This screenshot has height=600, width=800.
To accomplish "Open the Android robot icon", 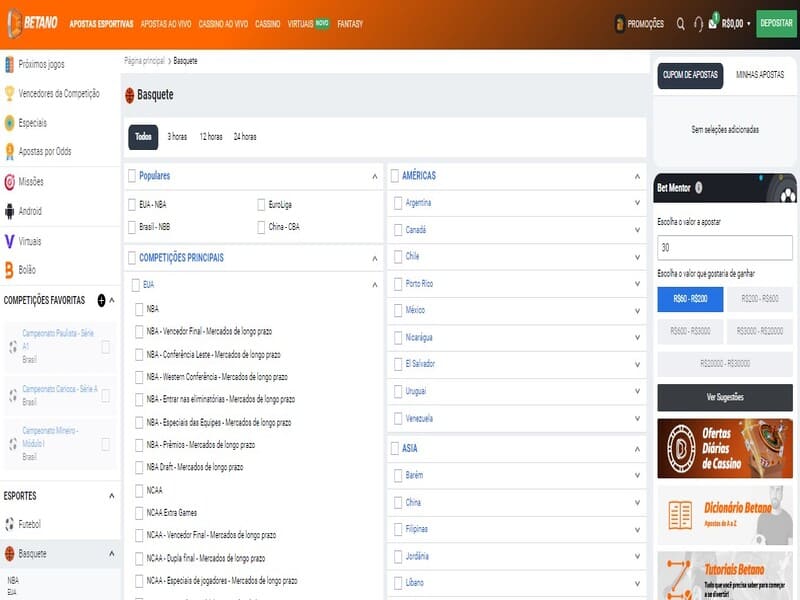I will (9, 211).
